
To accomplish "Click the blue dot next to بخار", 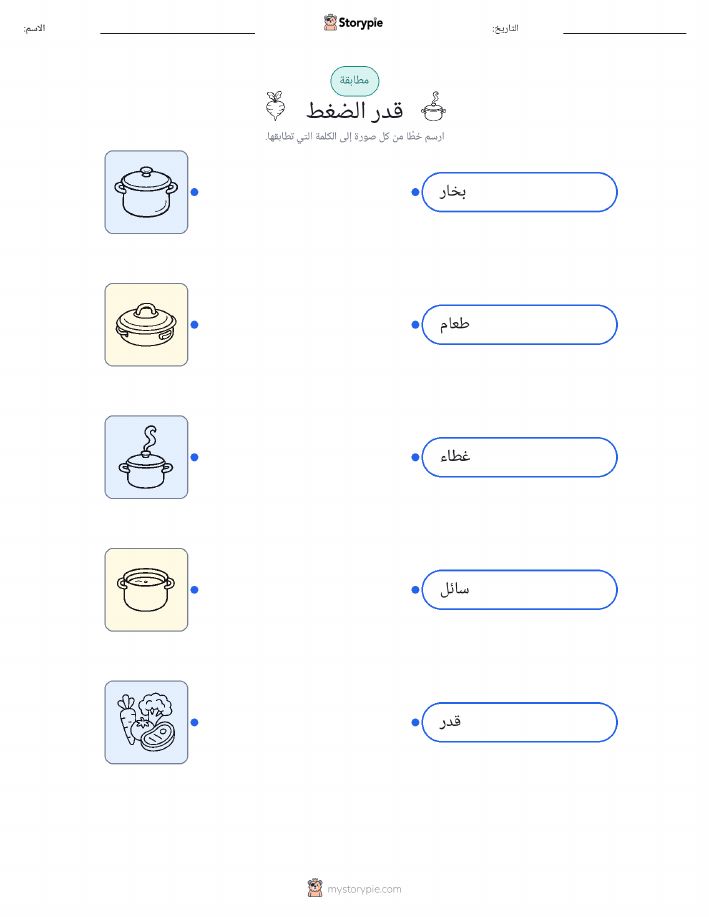I will click(415, 192).
